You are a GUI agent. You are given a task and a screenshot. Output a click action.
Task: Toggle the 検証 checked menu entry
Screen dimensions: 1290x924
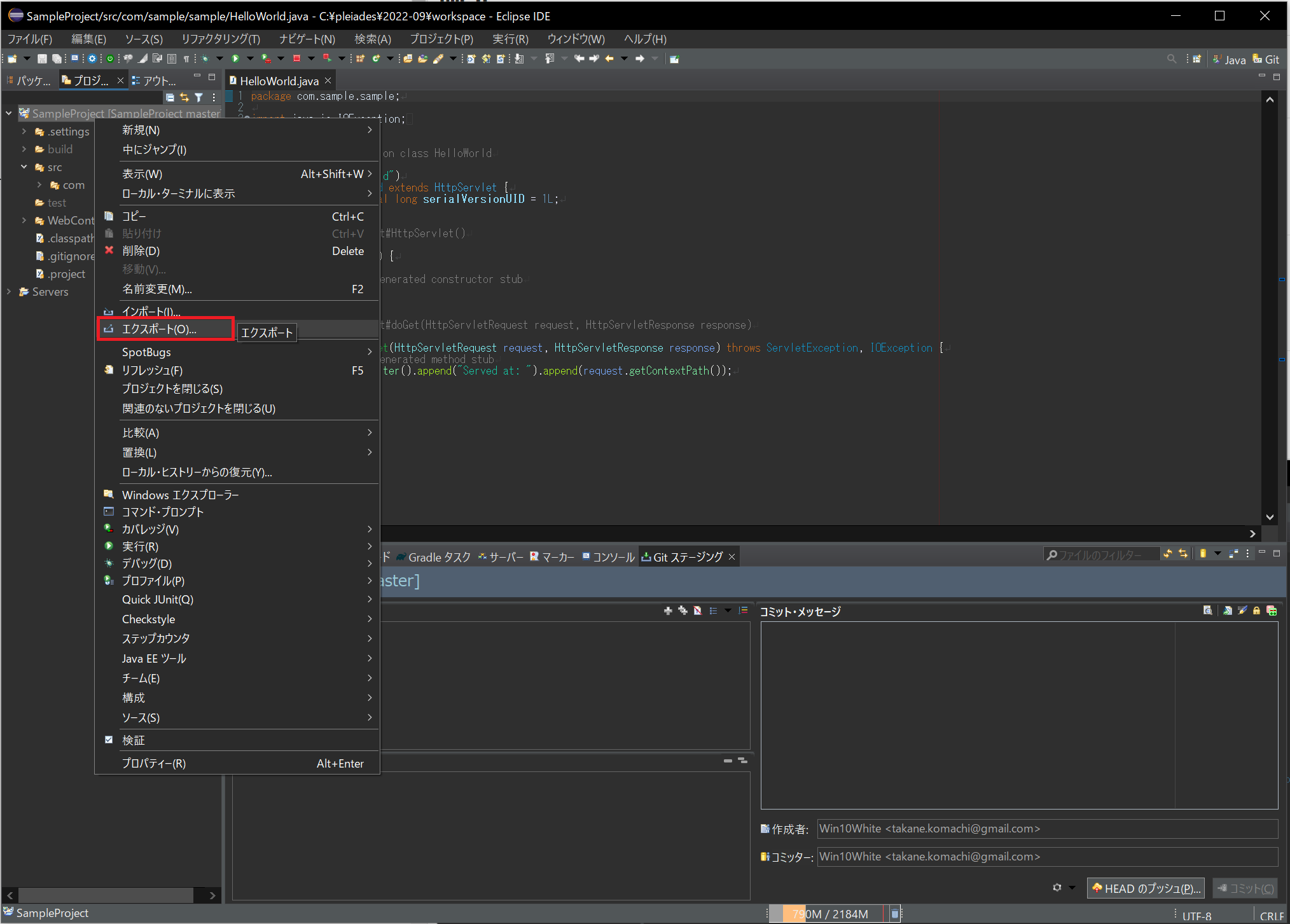pos(134,740)
